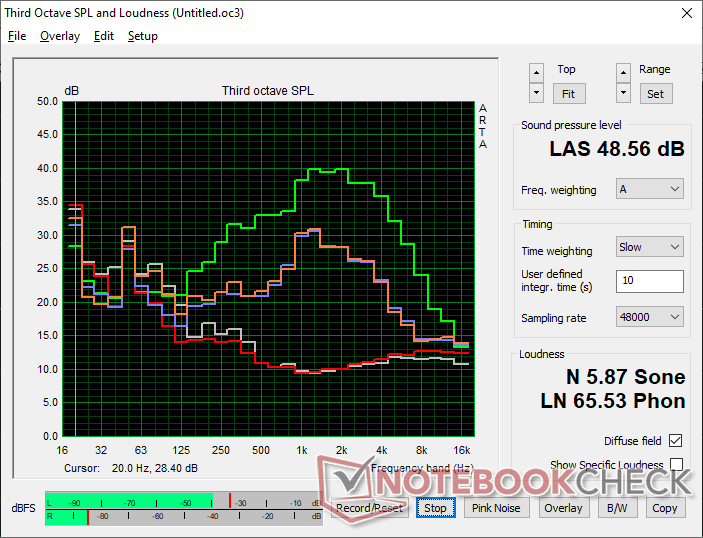This screenshot has height=538, width=703.
Task: Click the left channel dBFS level meter
Action: click(x=180, y=501)
